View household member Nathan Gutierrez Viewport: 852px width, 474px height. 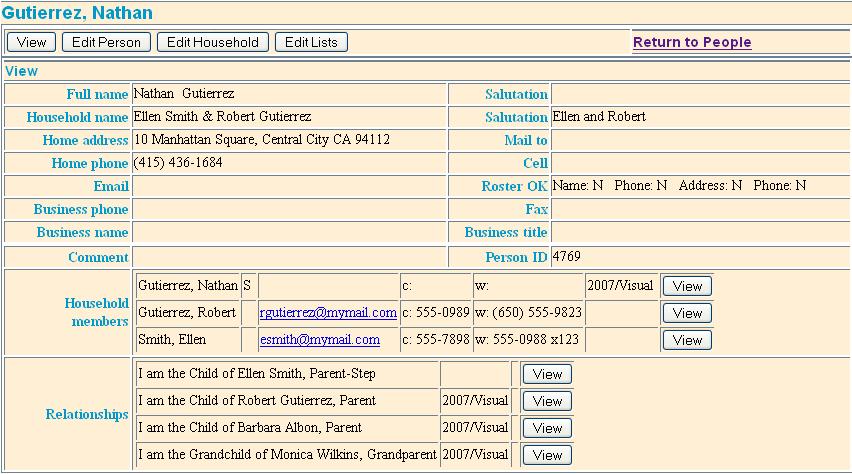point(687,286)
